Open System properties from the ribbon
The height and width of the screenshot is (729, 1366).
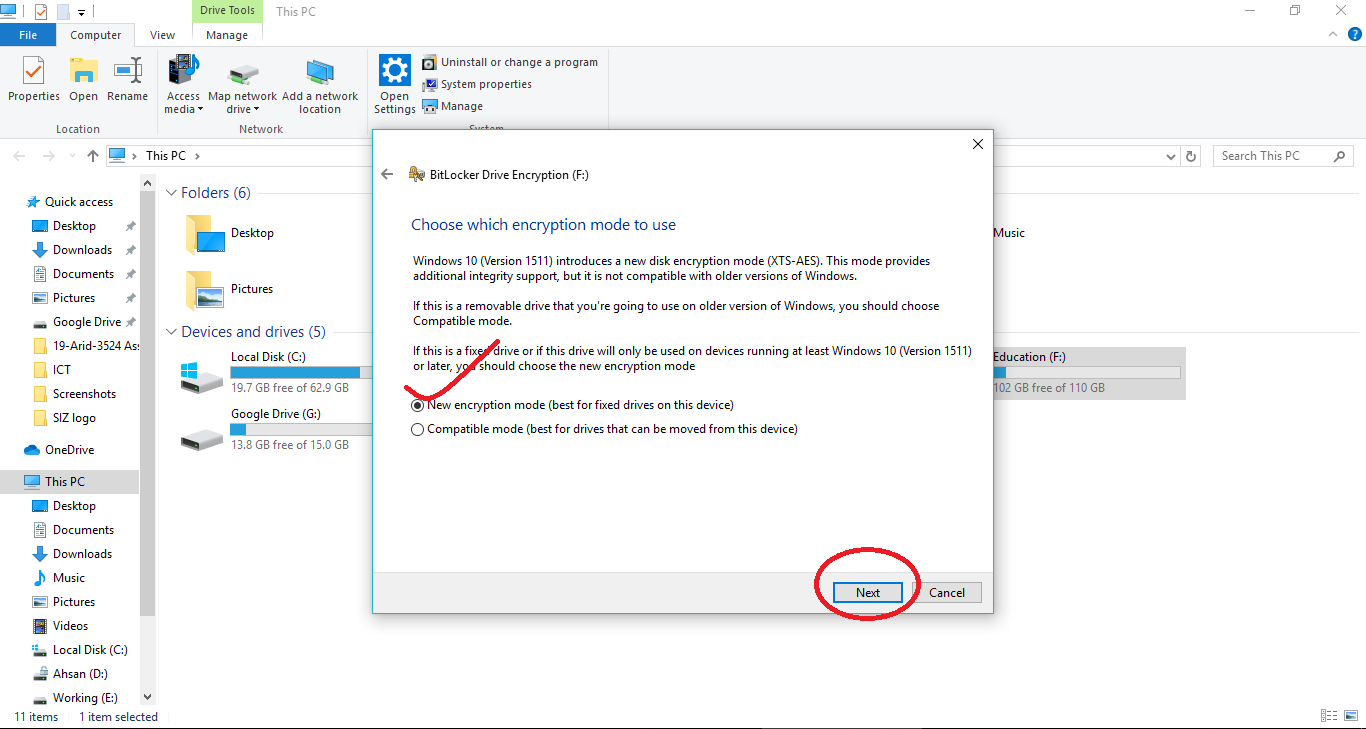pos(477,84)
